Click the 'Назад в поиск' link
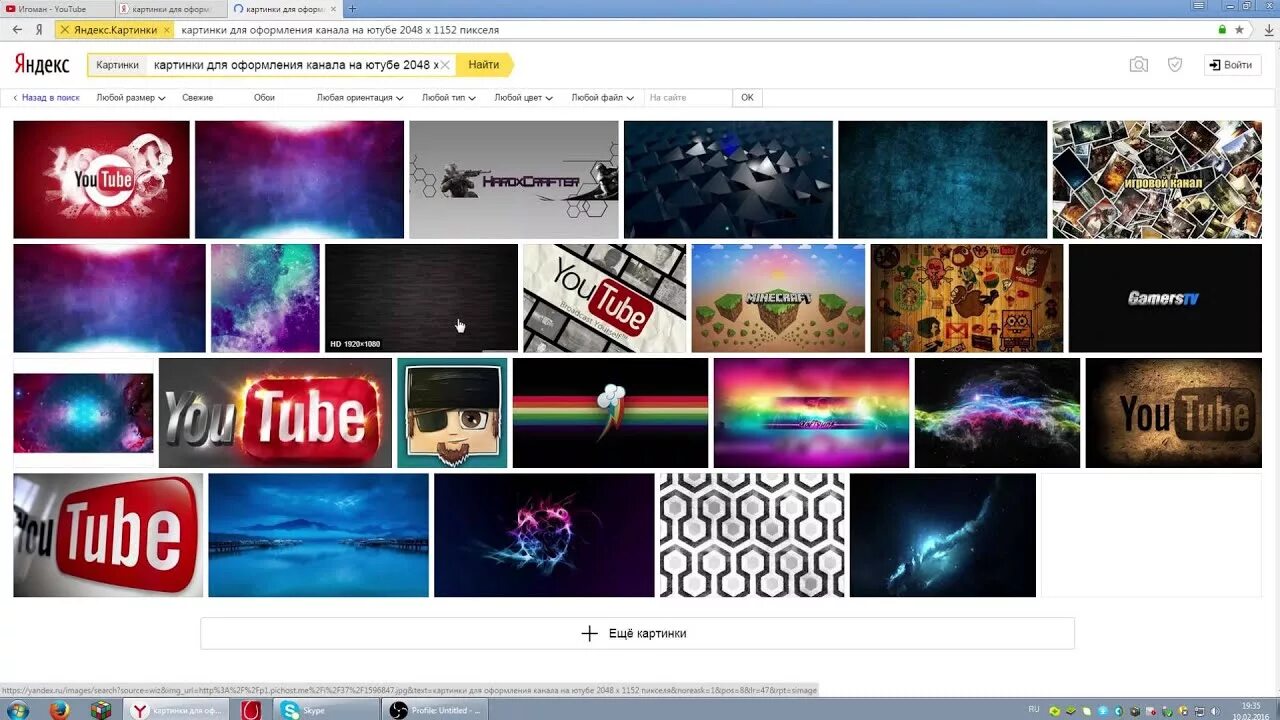Viewport: 1280px width, 720px height. click(x=46, y=98)
